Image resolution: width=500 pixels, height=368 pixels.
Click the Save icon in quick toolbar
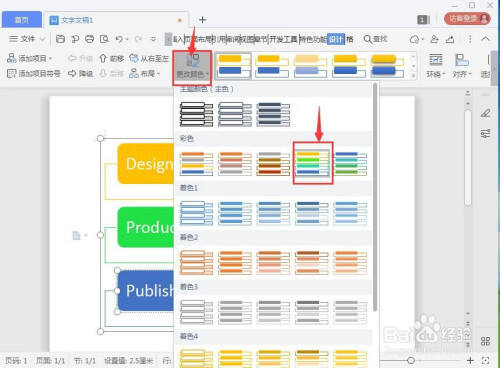60,39
